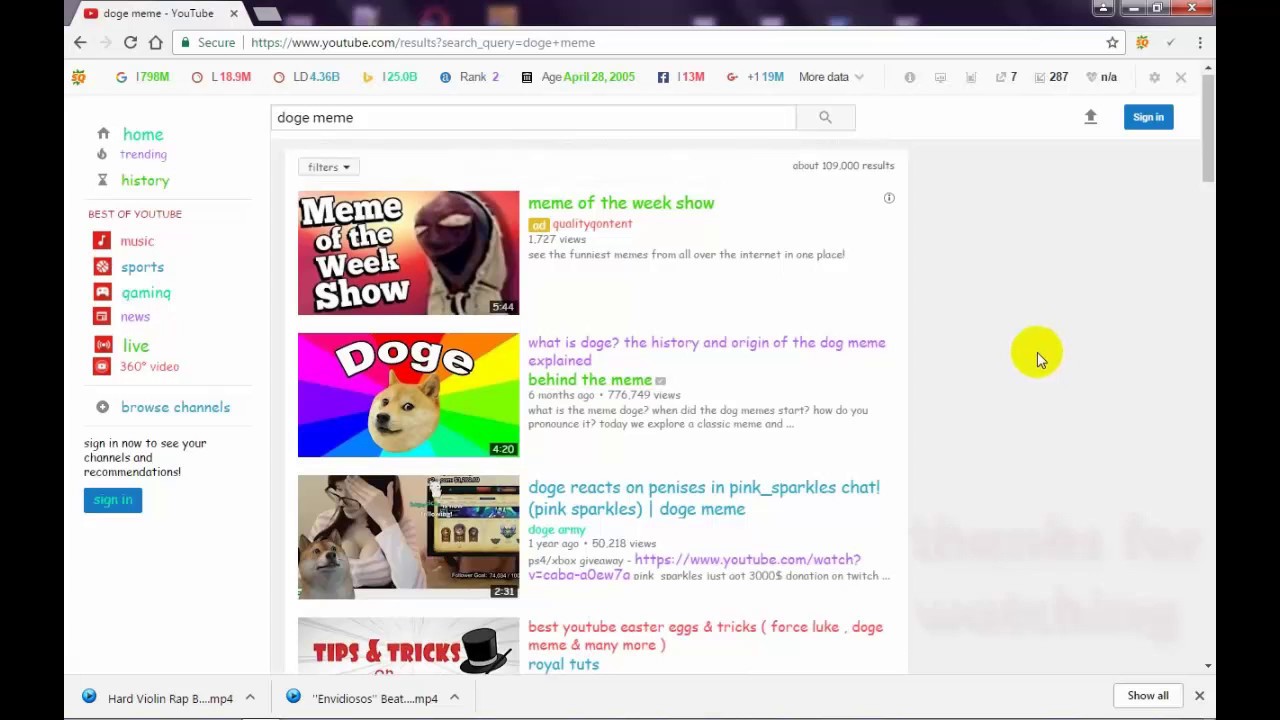Open the browser home page icon

coord(156,42)
